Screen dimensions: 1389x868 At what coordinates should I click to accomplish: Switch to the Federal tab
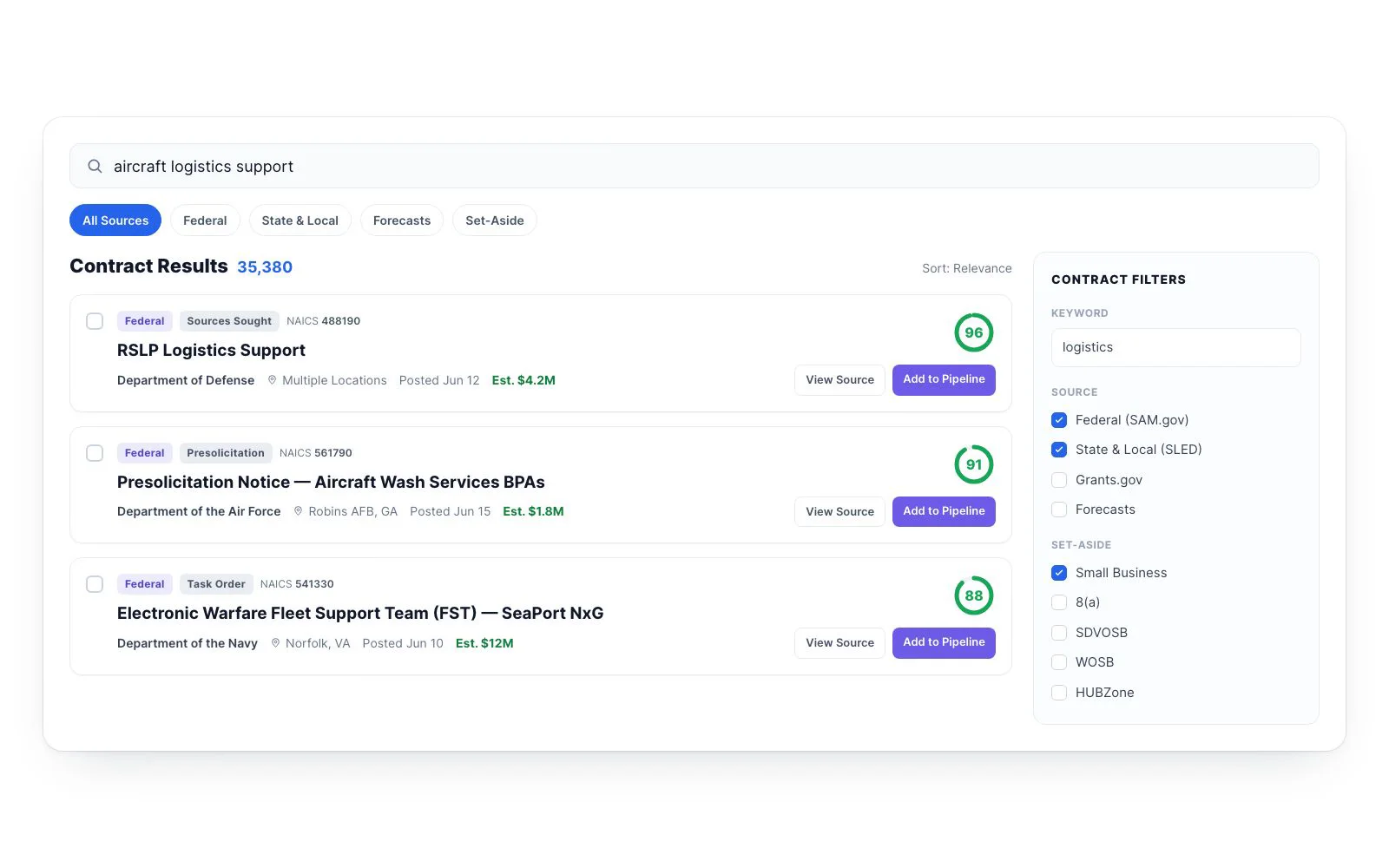pos(205,220)
